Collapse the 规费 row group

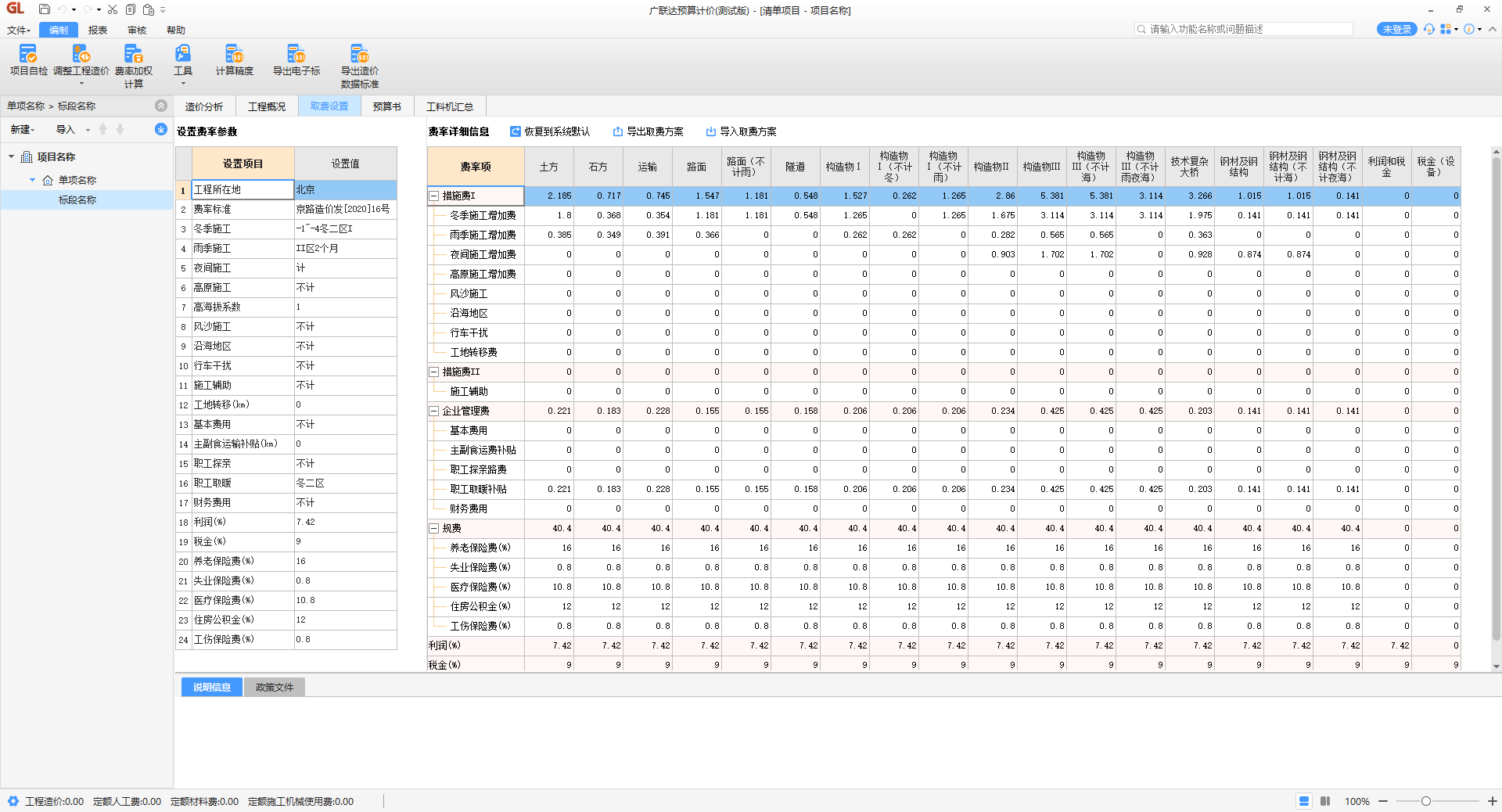click(434, 528)
